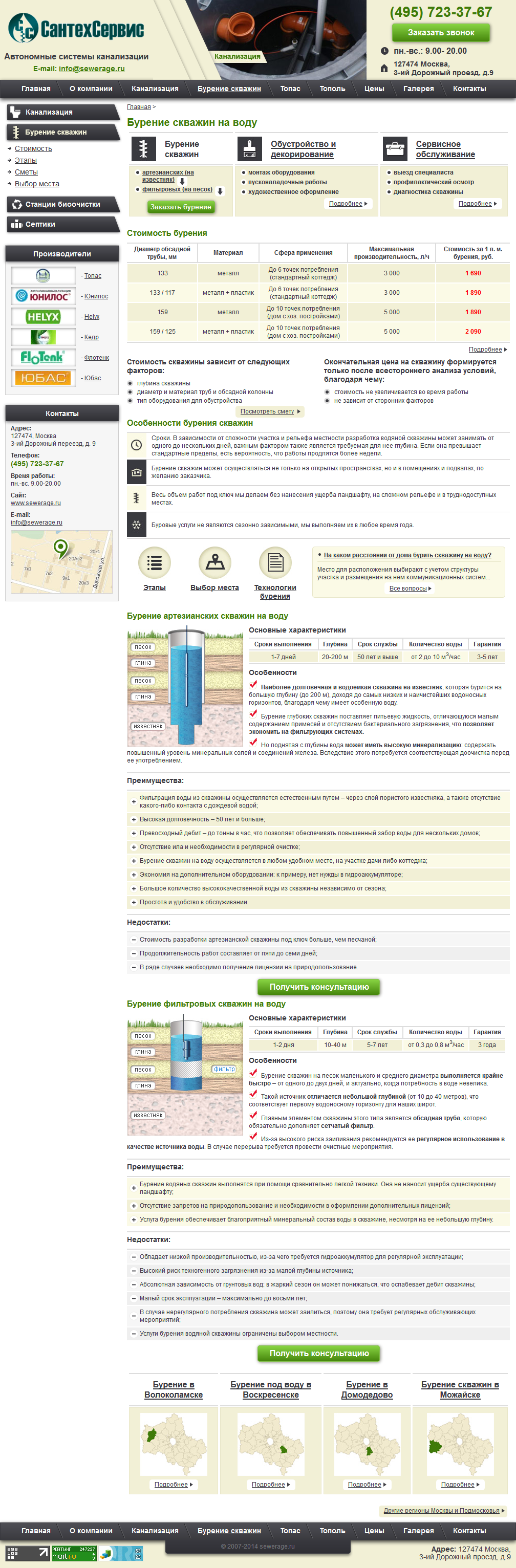
Task: Click the Юнилос text link in manufacturers
Action: tap(96, 296)
